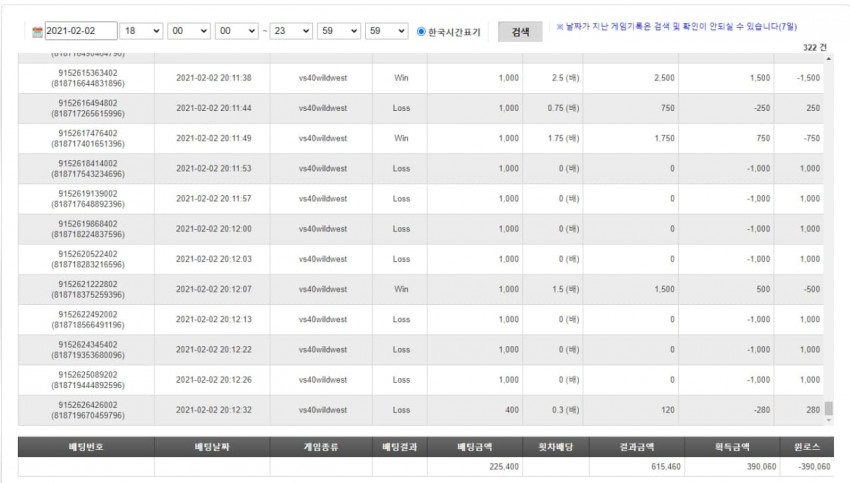This screenshot has width=850, height=483.
Task: Open the calendar date picker icon
Action: pyautogui.click(x=37, y=31)
